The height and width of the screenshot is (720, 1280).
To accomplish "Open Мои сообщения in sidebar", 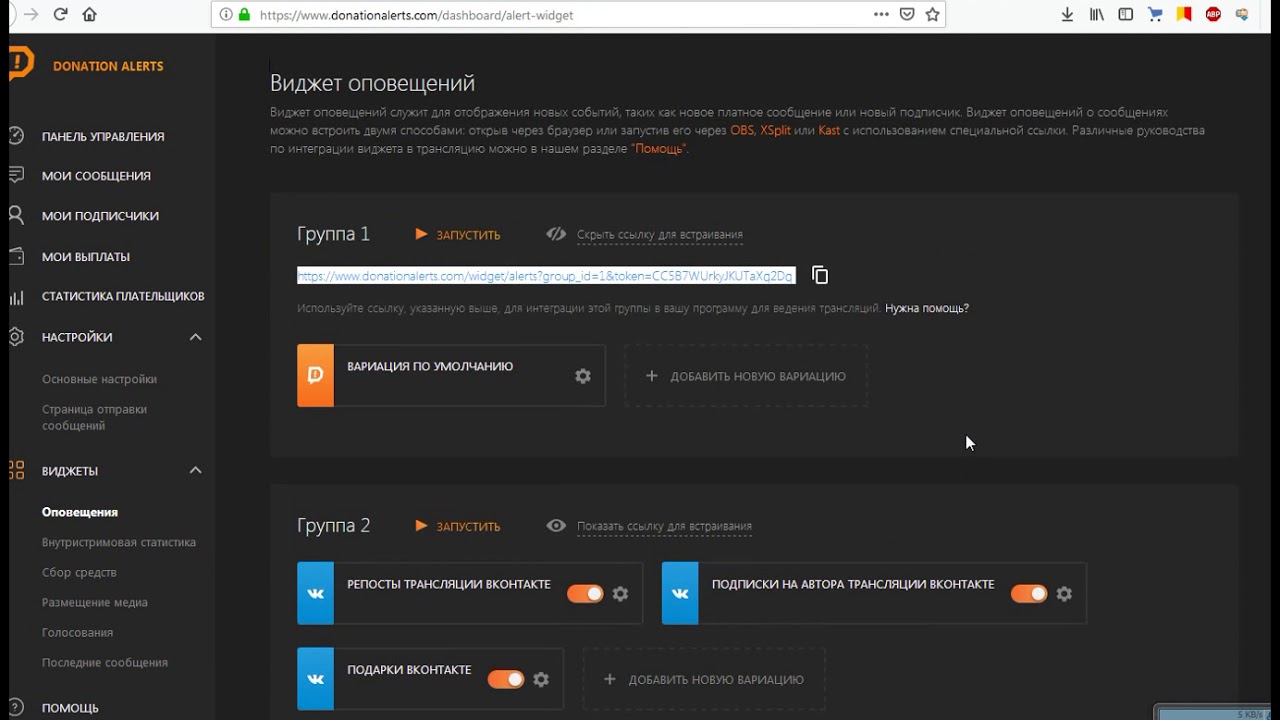I will point(96,176).
